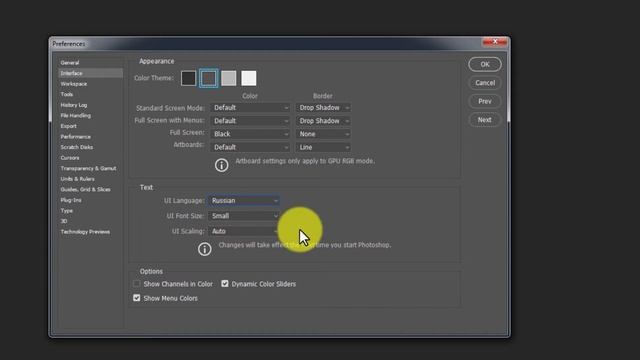Open Artboards border dropdown showing Line
640x360 pixels.
[323, 147]
